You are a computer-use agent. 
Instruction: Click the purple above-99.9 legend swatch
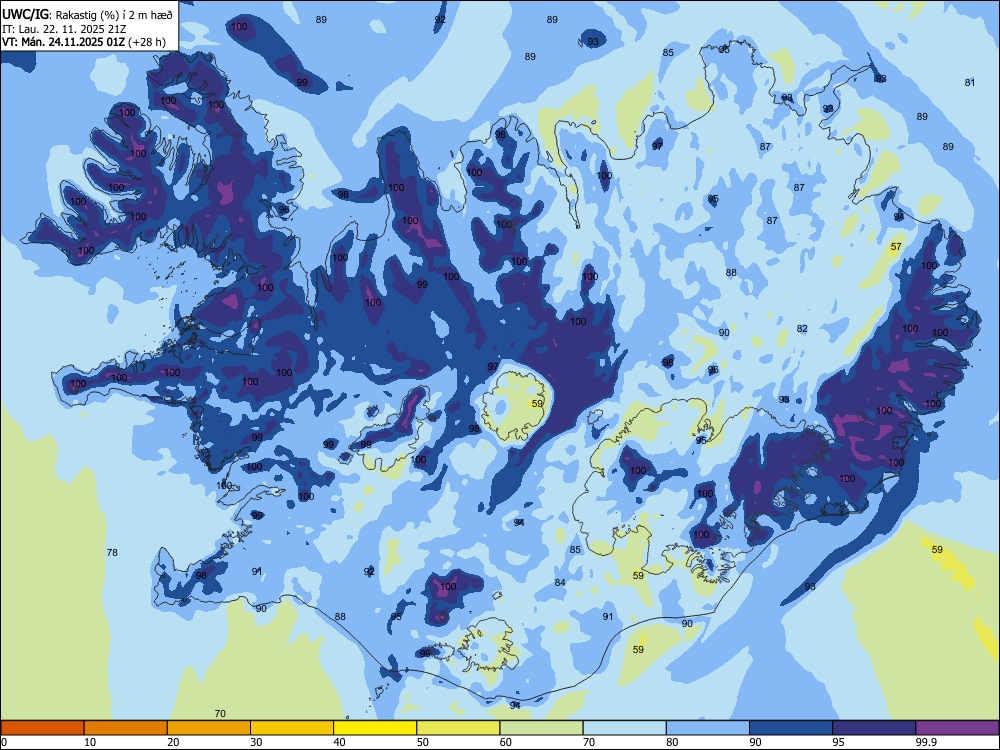coord(957,728)
